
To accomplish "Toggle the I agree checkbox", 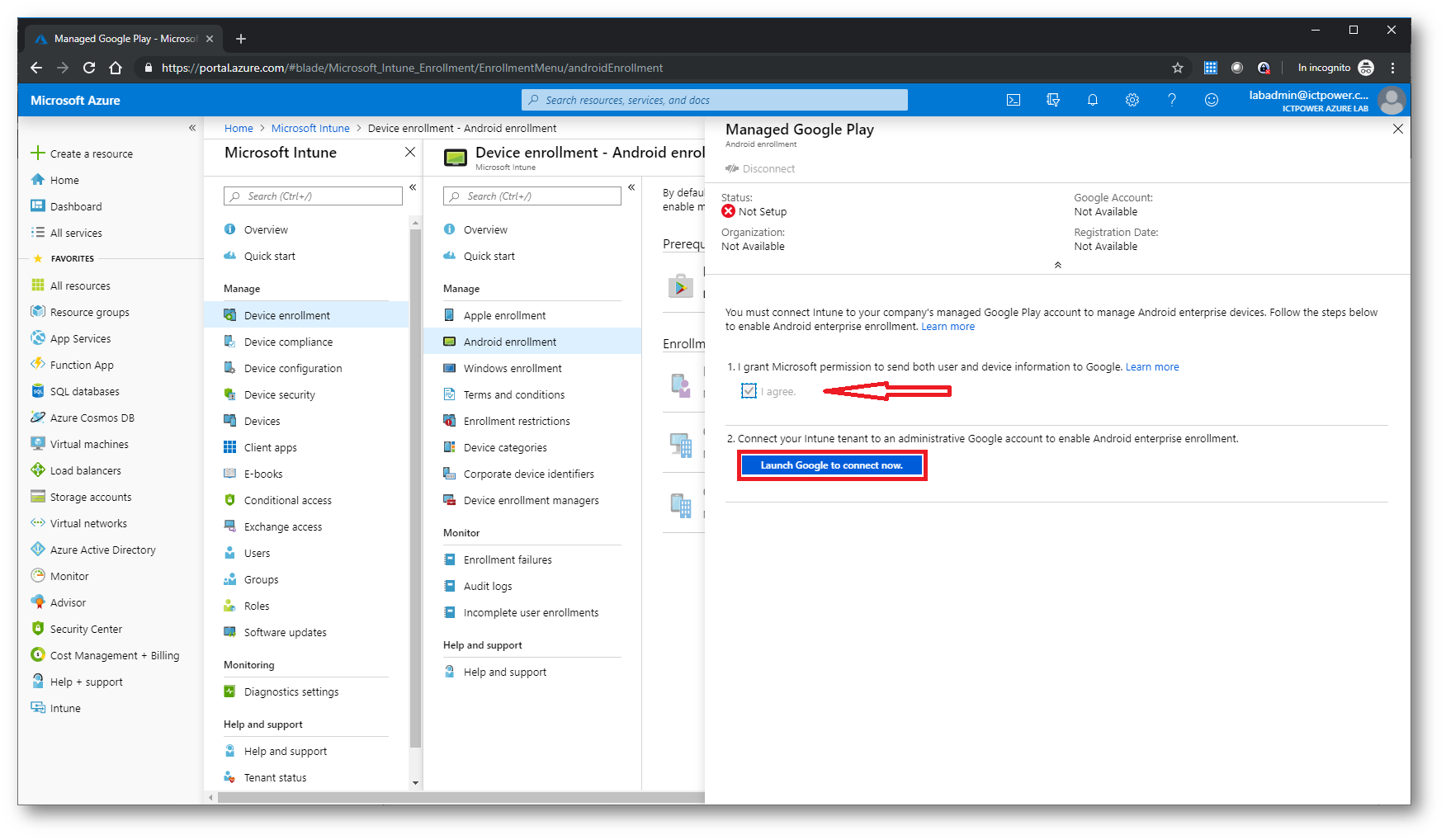I will tap(749, 391).
